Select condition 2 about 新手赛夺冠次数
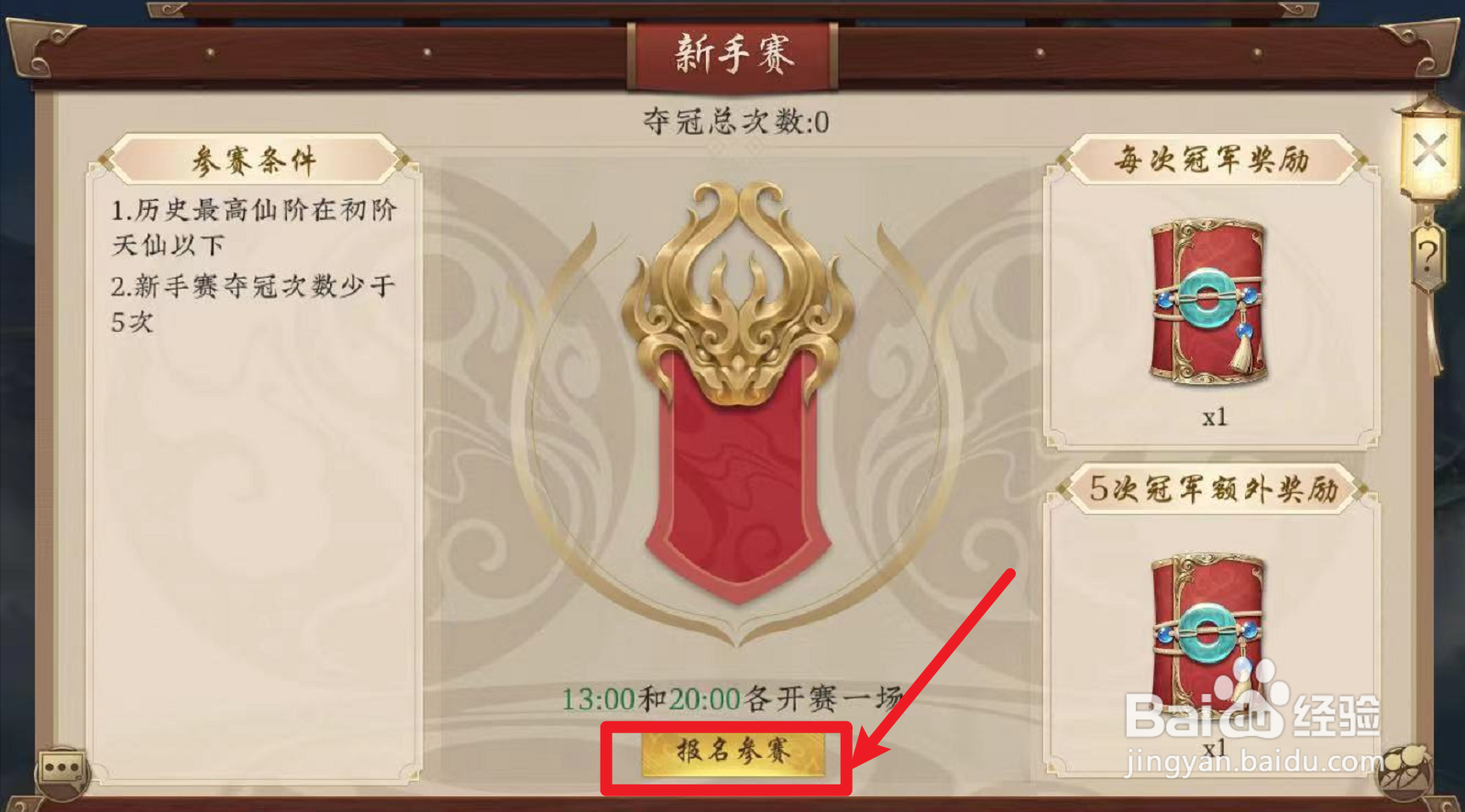The height and width of the screenshot is (812, 1465). click(x=254, y=303)
